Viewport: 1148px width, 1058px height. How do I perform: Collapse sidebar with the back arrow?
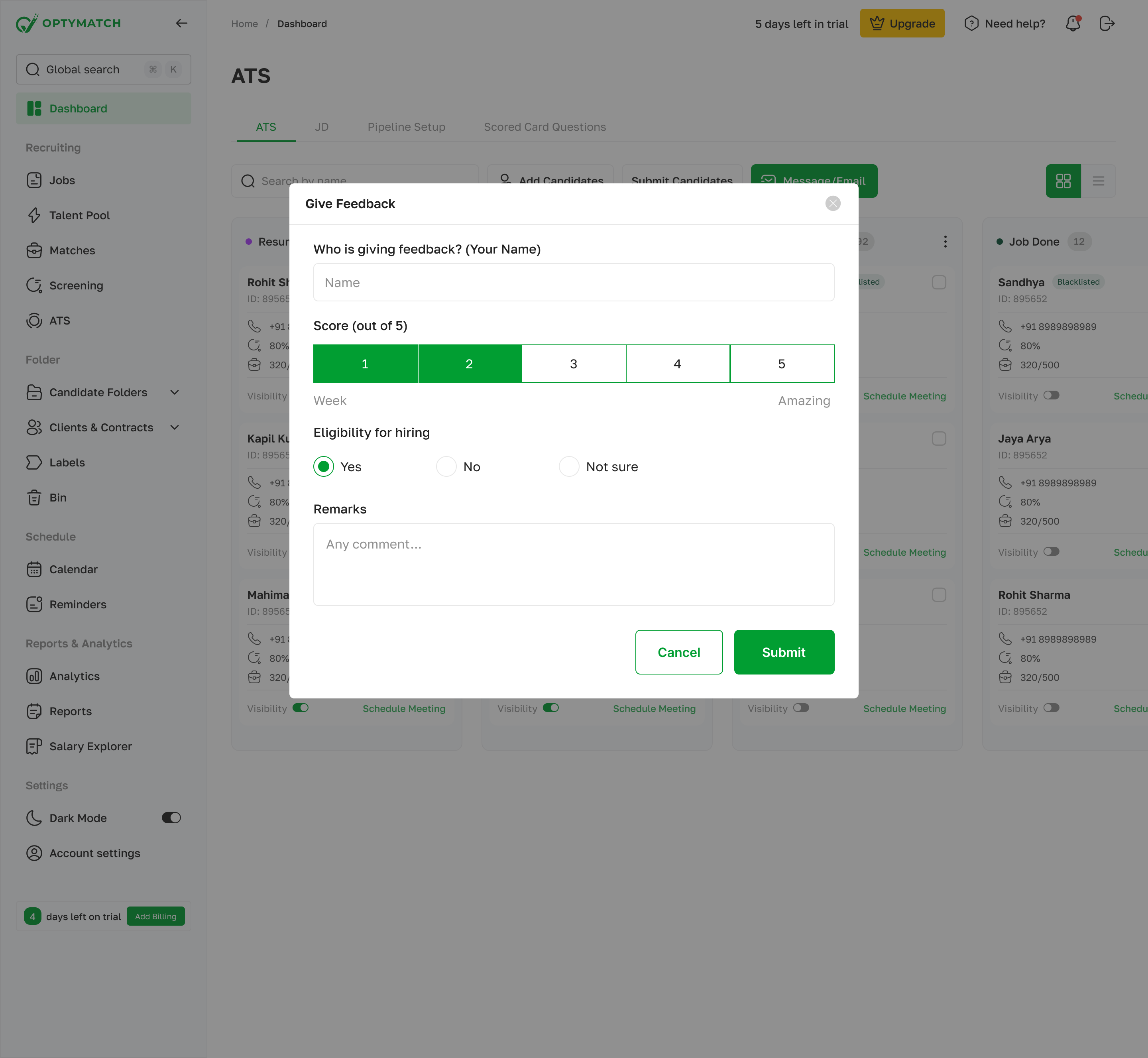click(181, 24)
